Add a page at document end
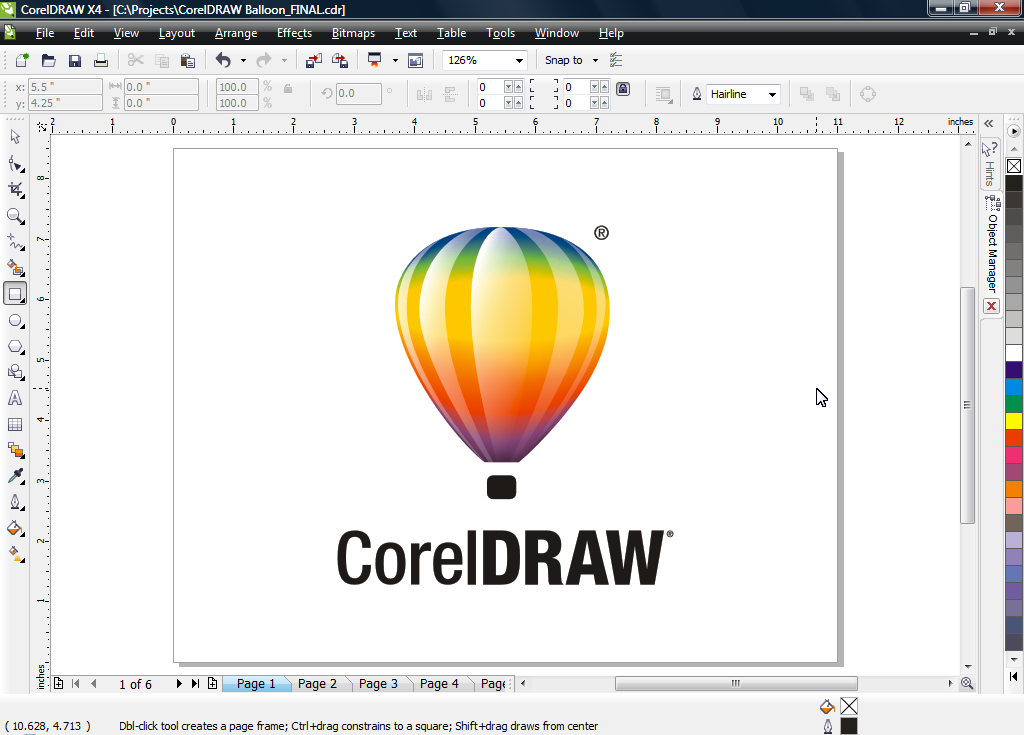 click(x=212, y=683)
